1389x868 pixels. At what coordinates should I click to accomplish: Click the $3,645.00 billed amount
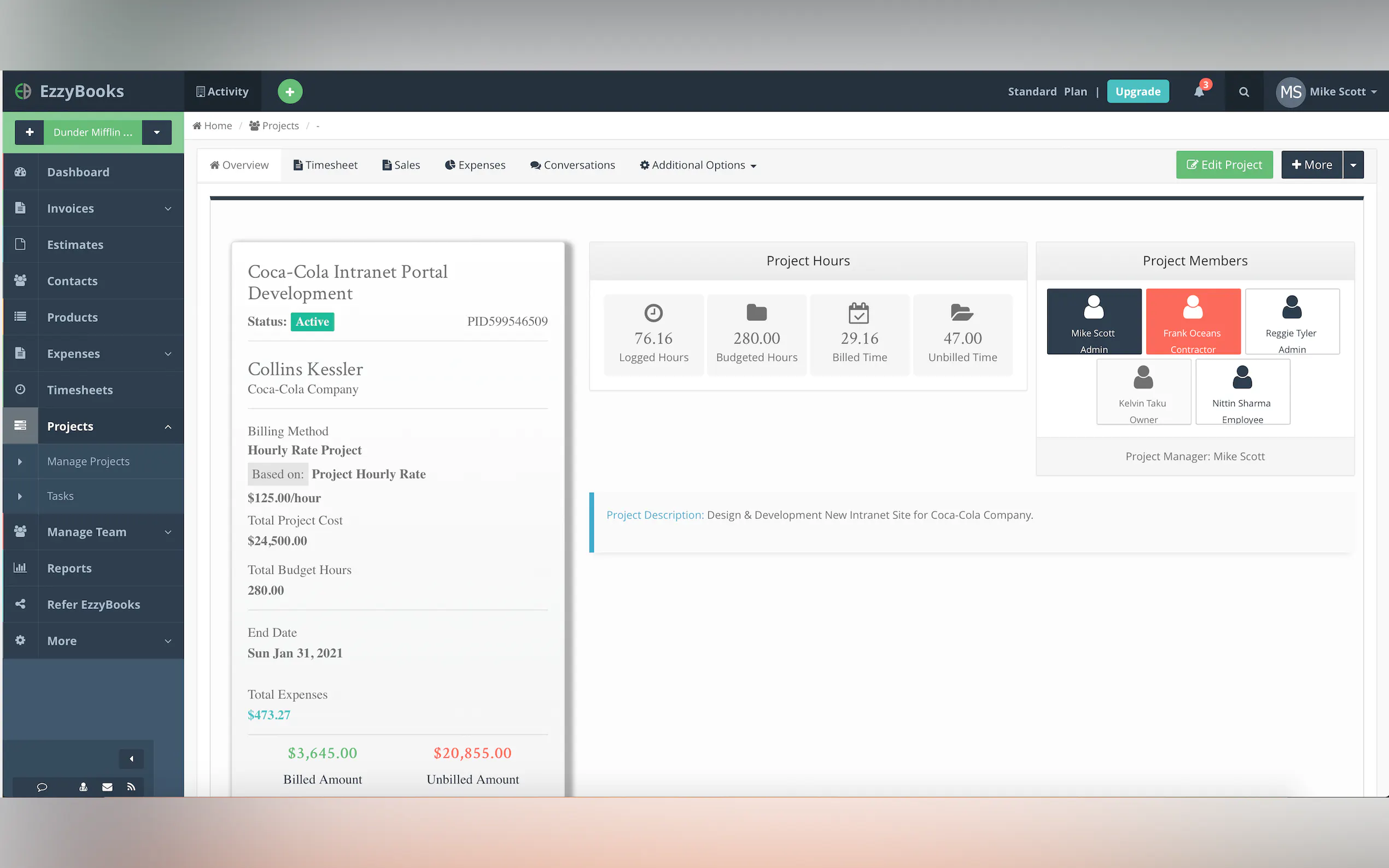click(x=322, y=753)
